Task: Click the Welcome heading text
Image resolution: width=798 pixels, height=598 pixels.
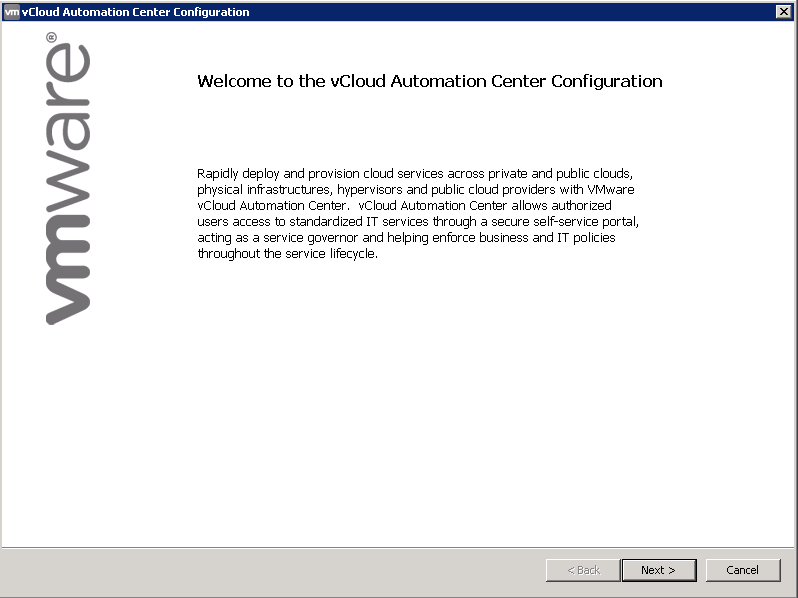Action: (429, 81)
